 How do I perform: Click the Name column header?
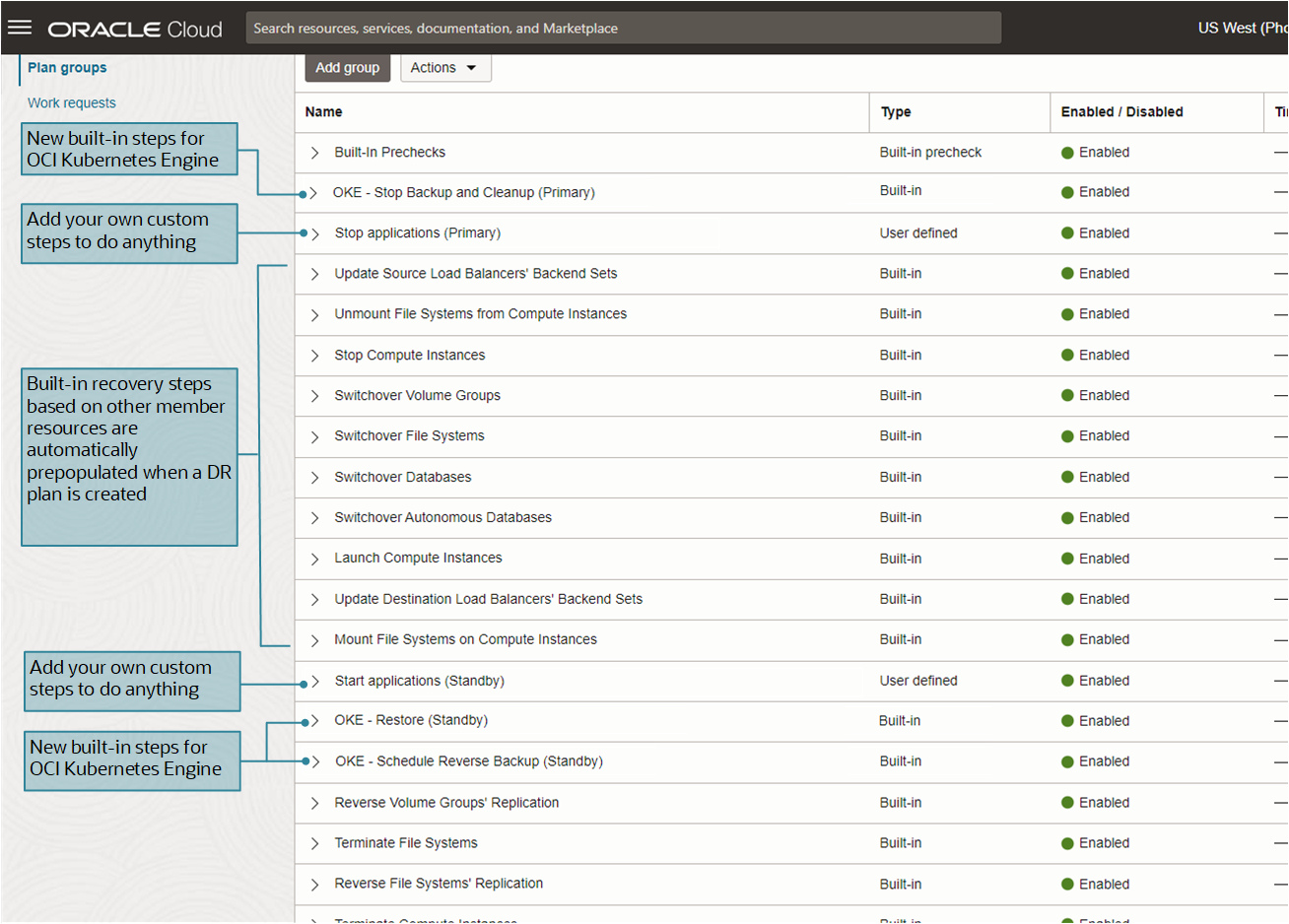tap(323, 111)
